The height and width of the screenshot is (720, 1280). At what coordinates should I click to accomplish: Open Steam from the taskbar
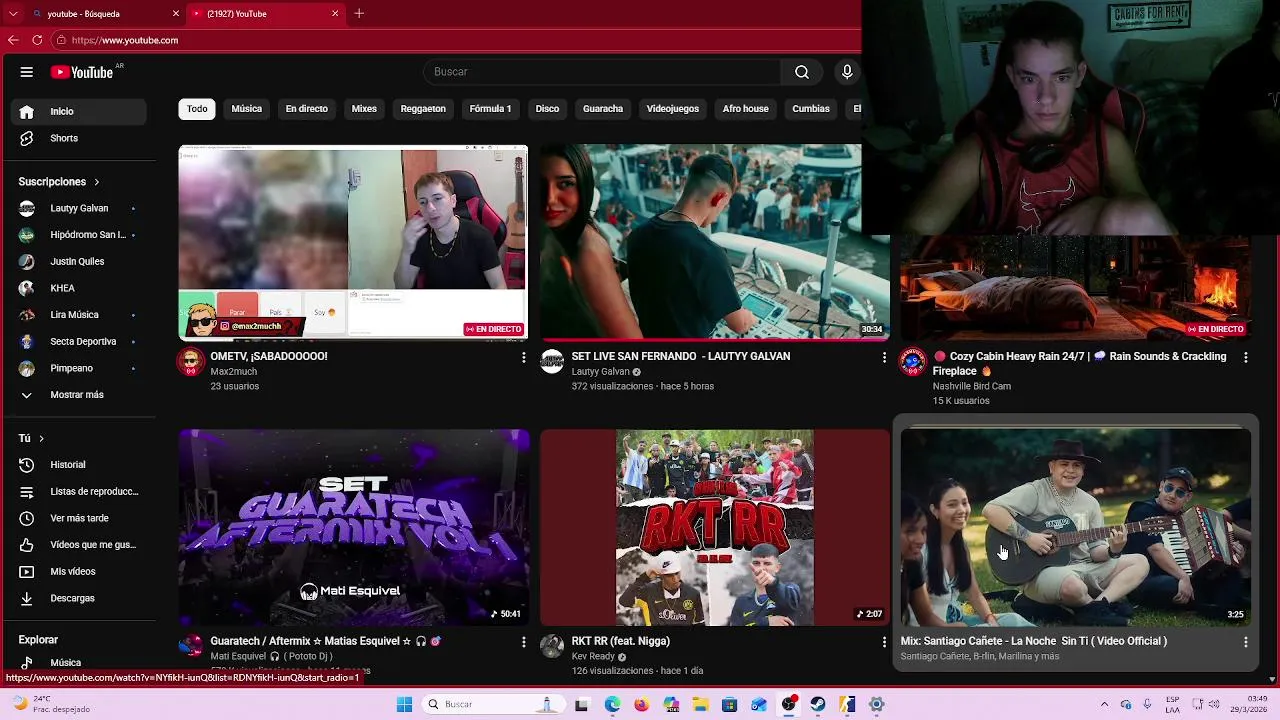818,704
